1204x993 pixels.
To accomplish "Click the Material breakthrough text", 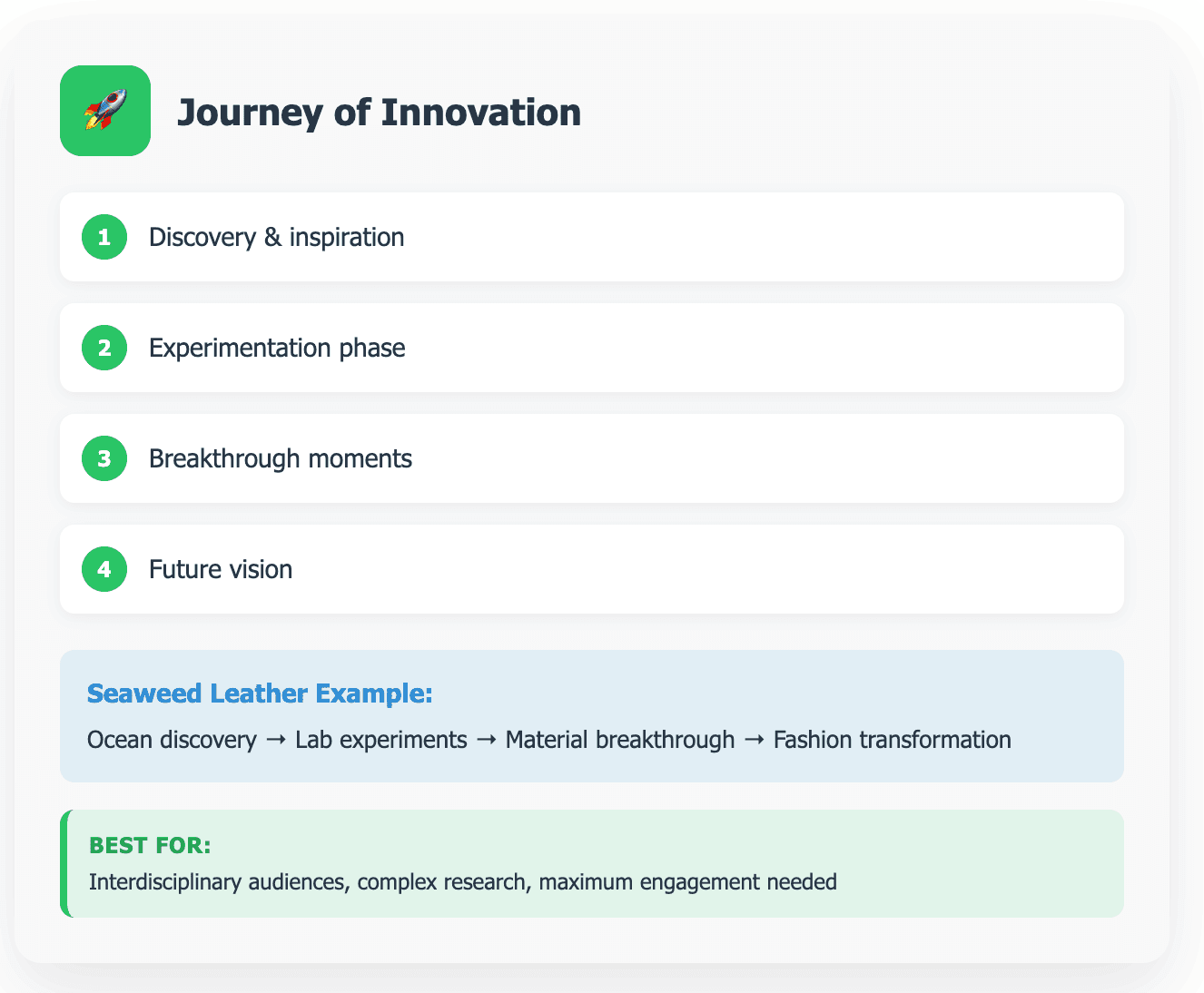I will click(x=620, y=740).
